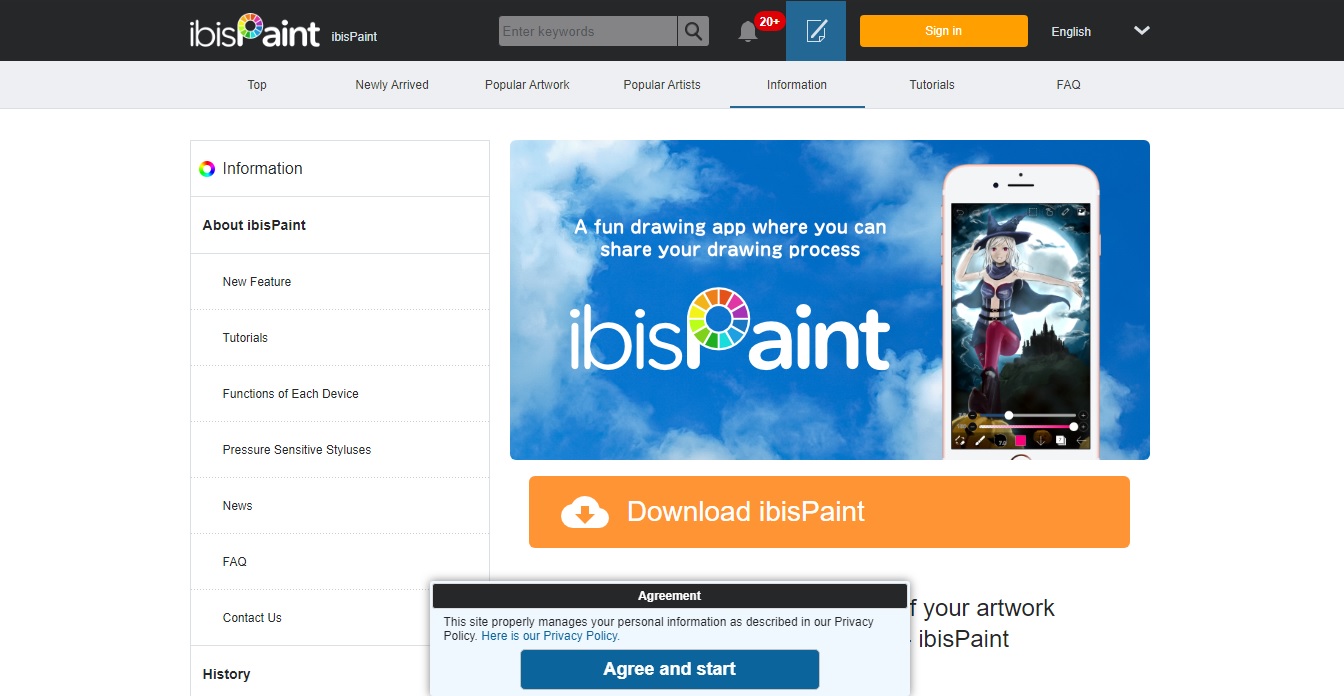The image size is (1344, 696).
Task: Switch to Popular Artwork tab
Action: tap(527, 85)
